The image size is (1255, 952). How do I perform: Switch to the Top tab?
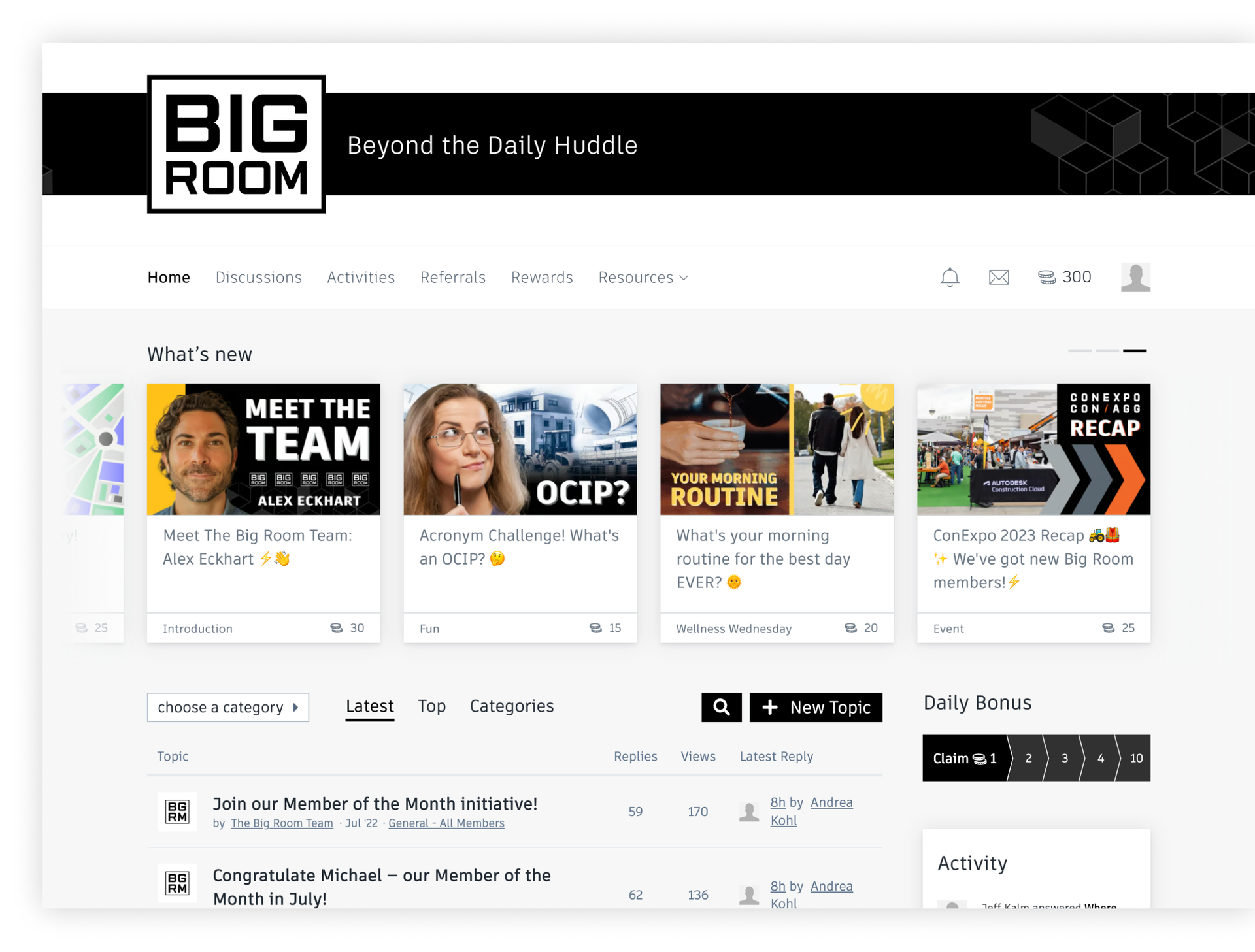click(x=432, y=706)
